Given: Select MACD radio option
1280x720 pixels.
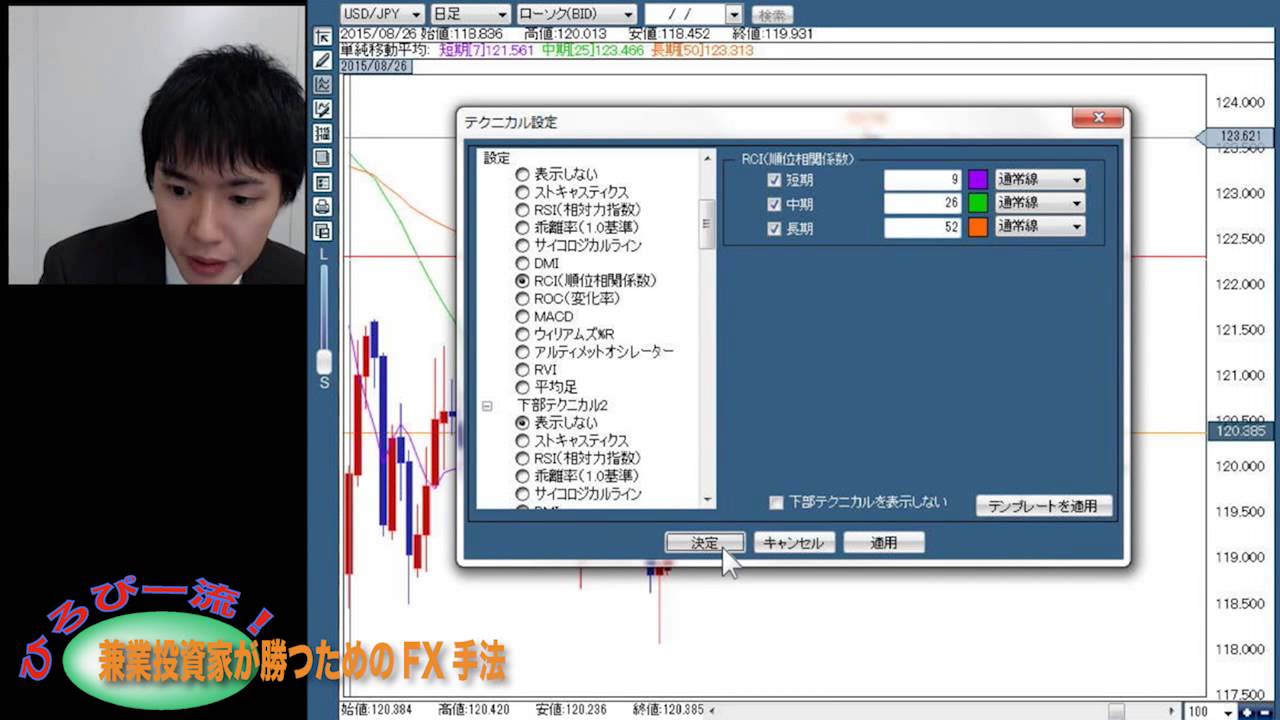Looking at the screenshot, I should click(x=522, y=316).
